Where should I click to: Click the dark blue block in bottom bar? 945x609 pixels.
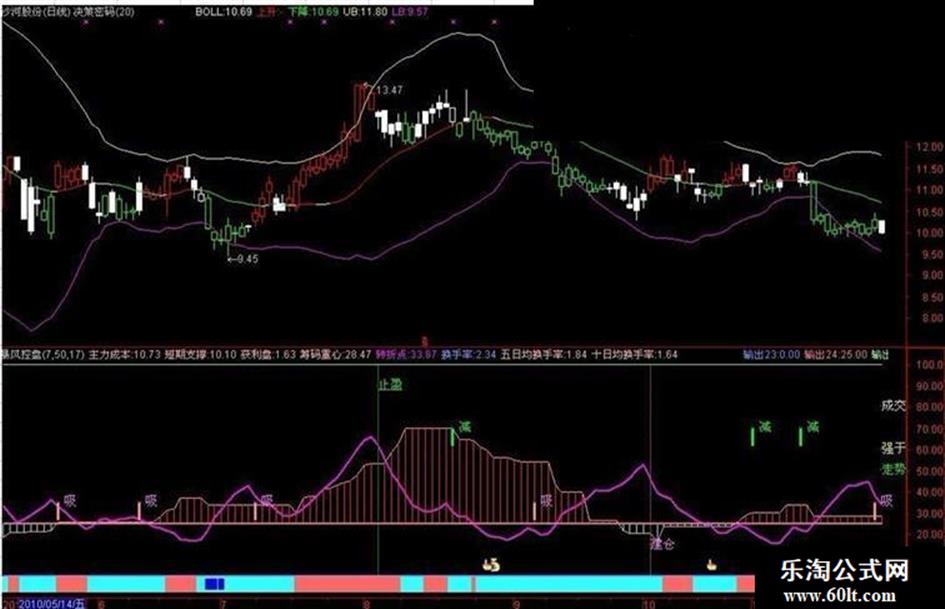pyautogui.click(x=215, y=584)
